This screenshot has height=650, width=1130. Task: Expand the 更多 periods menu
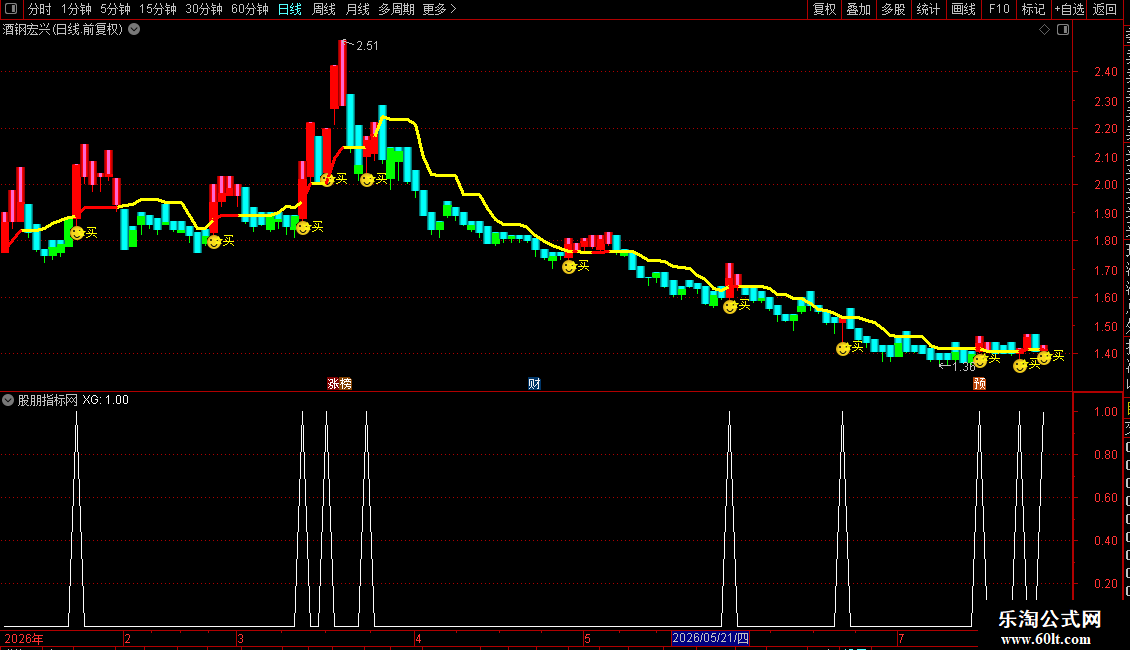click(x=439, y=9)
